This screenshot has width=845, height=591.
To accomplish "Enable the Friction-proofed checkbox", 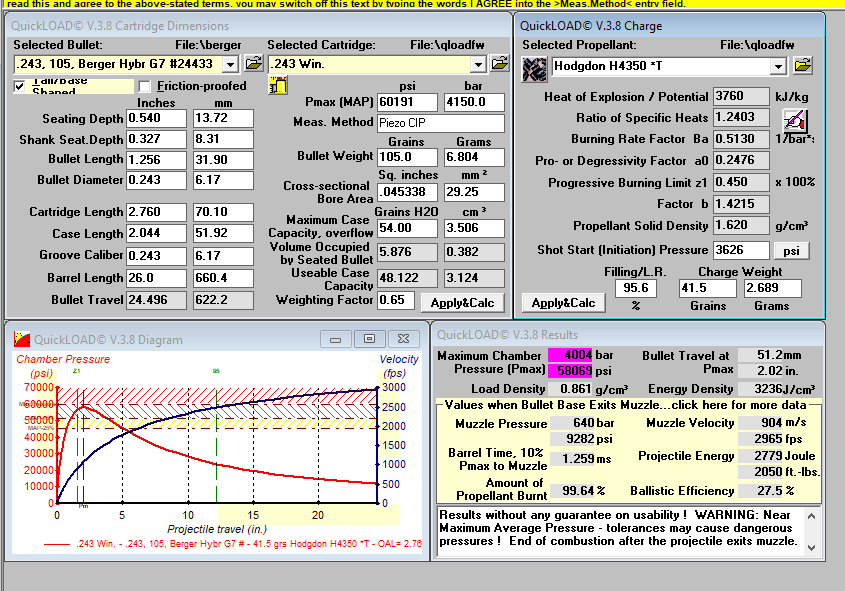I will tap(144, 86).
